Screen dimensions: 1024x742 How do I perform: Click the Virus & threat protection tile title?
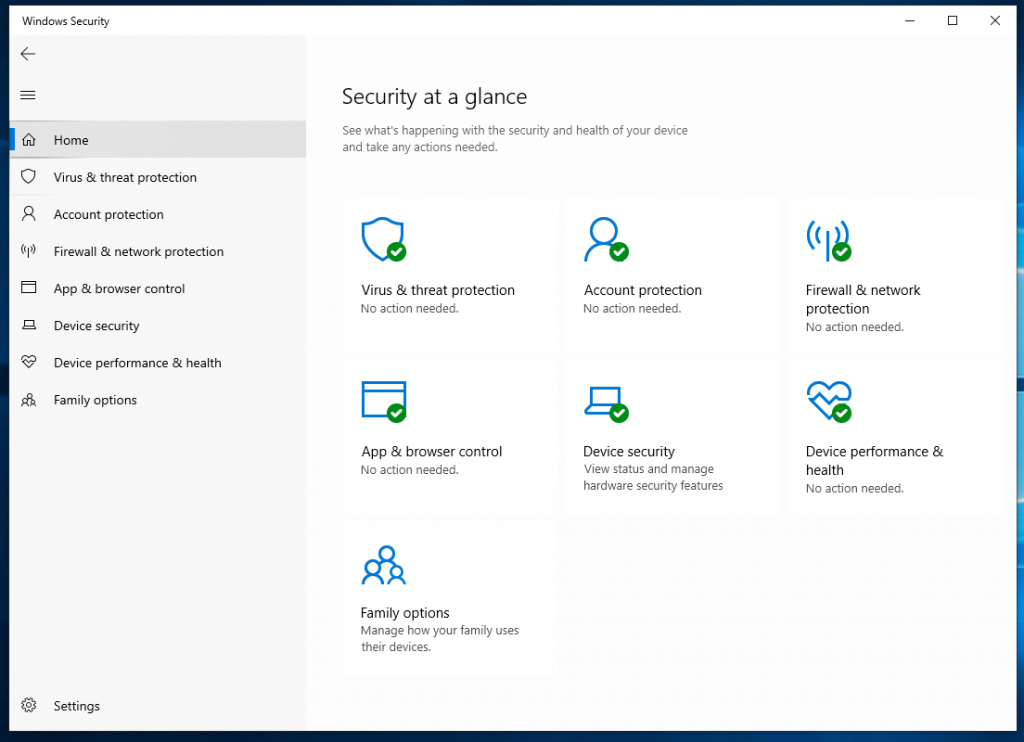coord(438,290)
